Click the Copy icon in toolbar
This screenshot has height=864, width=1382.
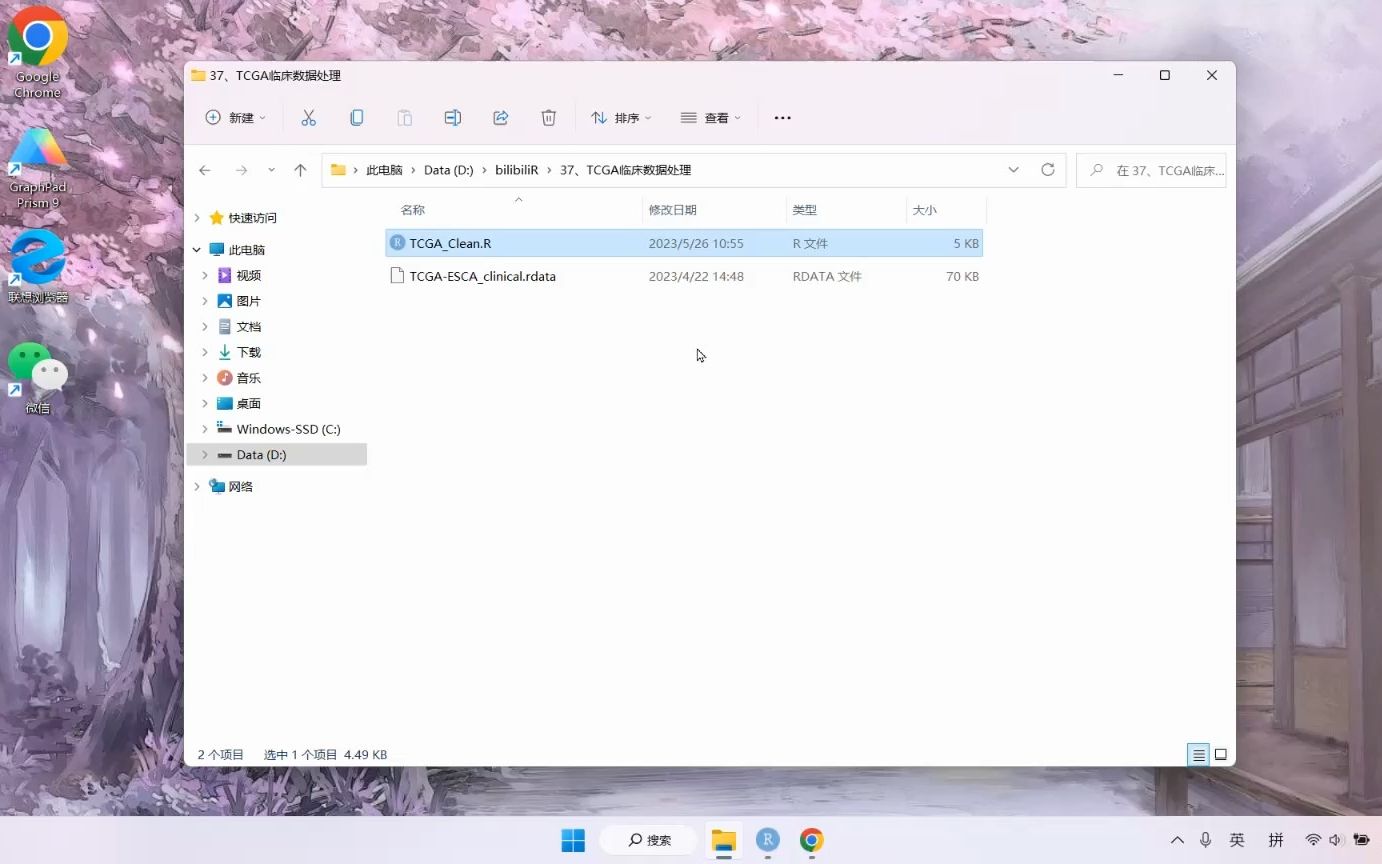(356, 118)
